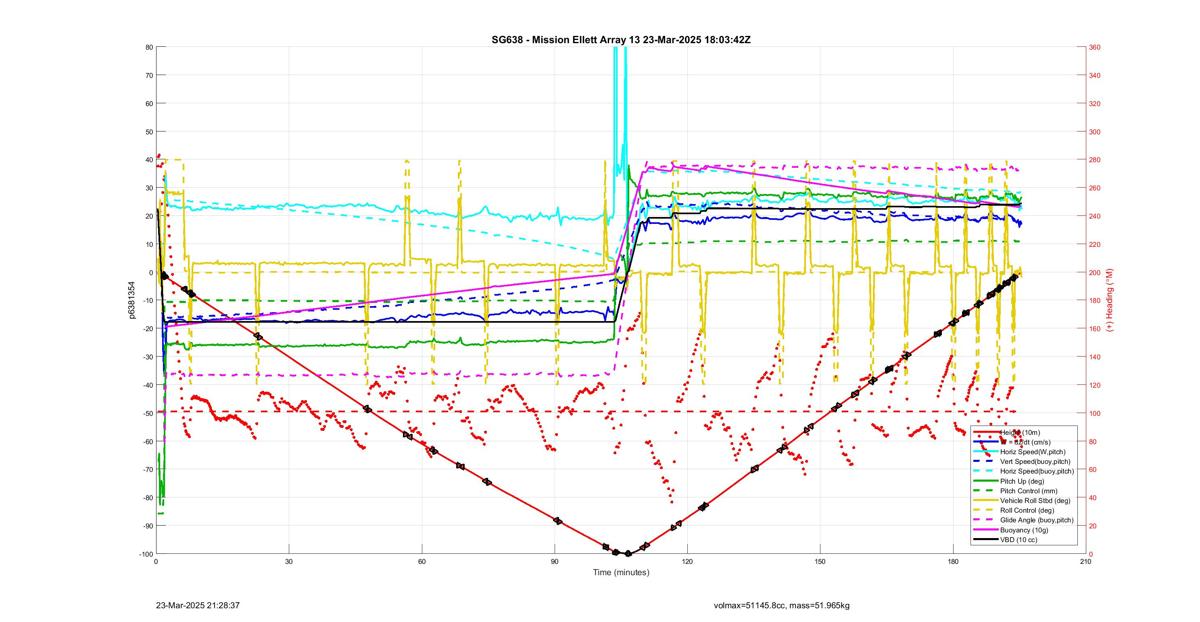Image resolution: width=1200 pixels, height=622 pixels.
Task: Click the right heading axis tick label '200'
Action: pyautogui.click(x=1095, y=273)
